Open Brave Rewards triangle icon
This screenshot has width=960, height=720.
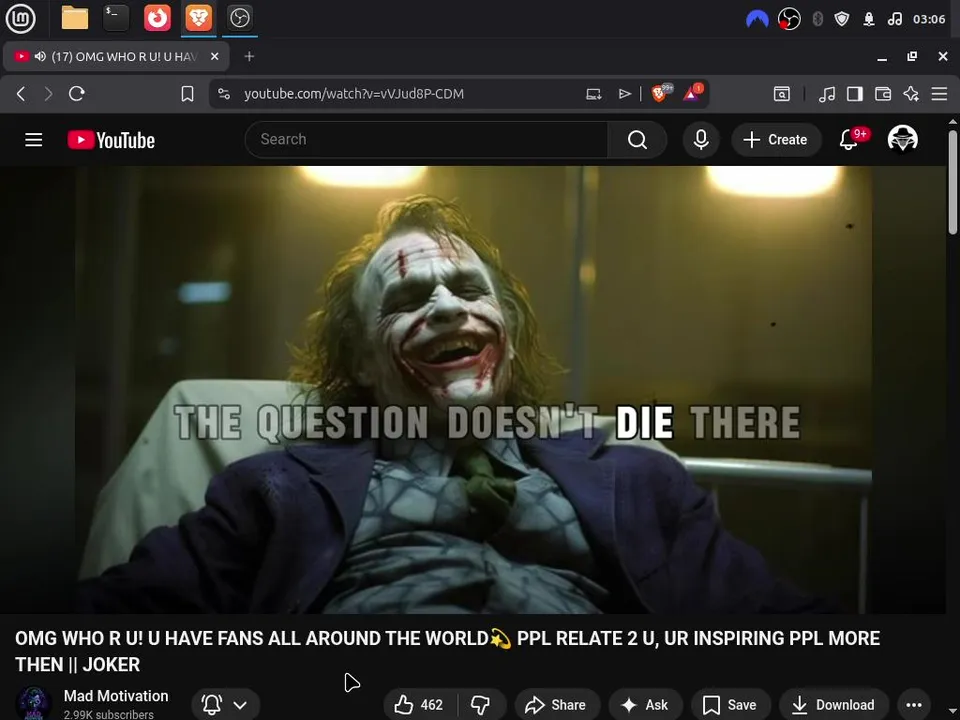tap(693, 93)
